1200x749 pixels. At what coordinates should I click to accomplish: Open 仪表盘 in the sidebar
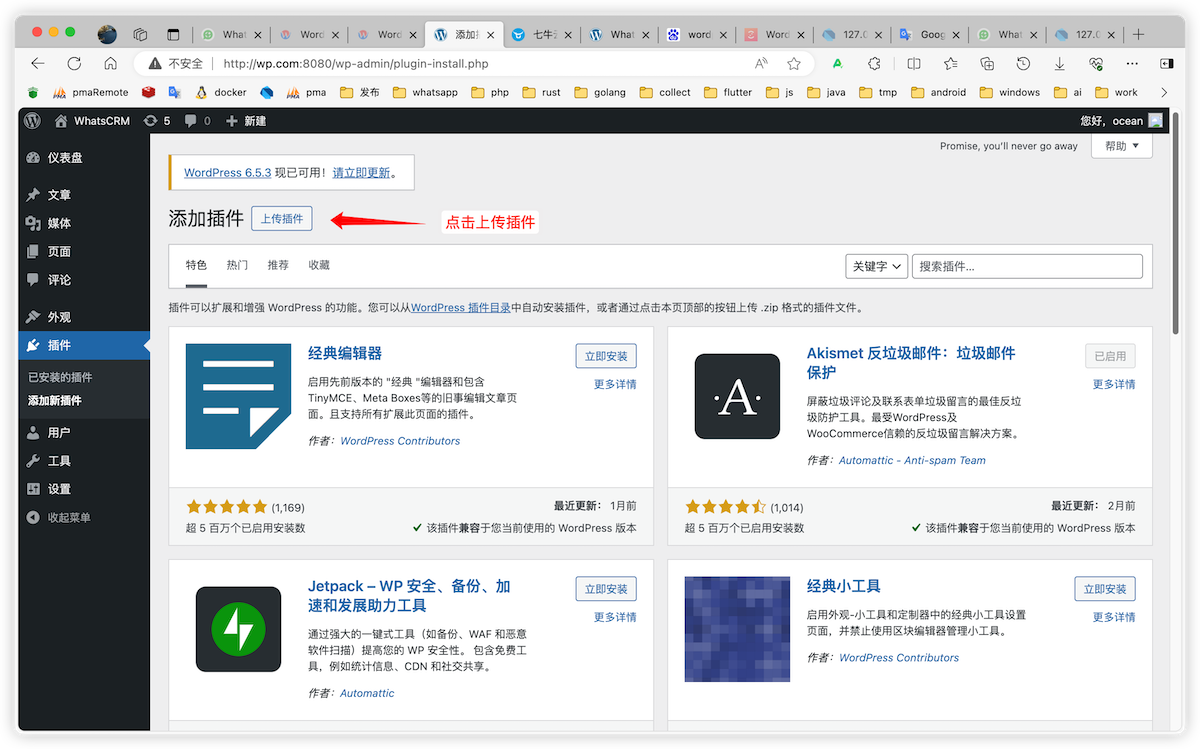(84, 158)
